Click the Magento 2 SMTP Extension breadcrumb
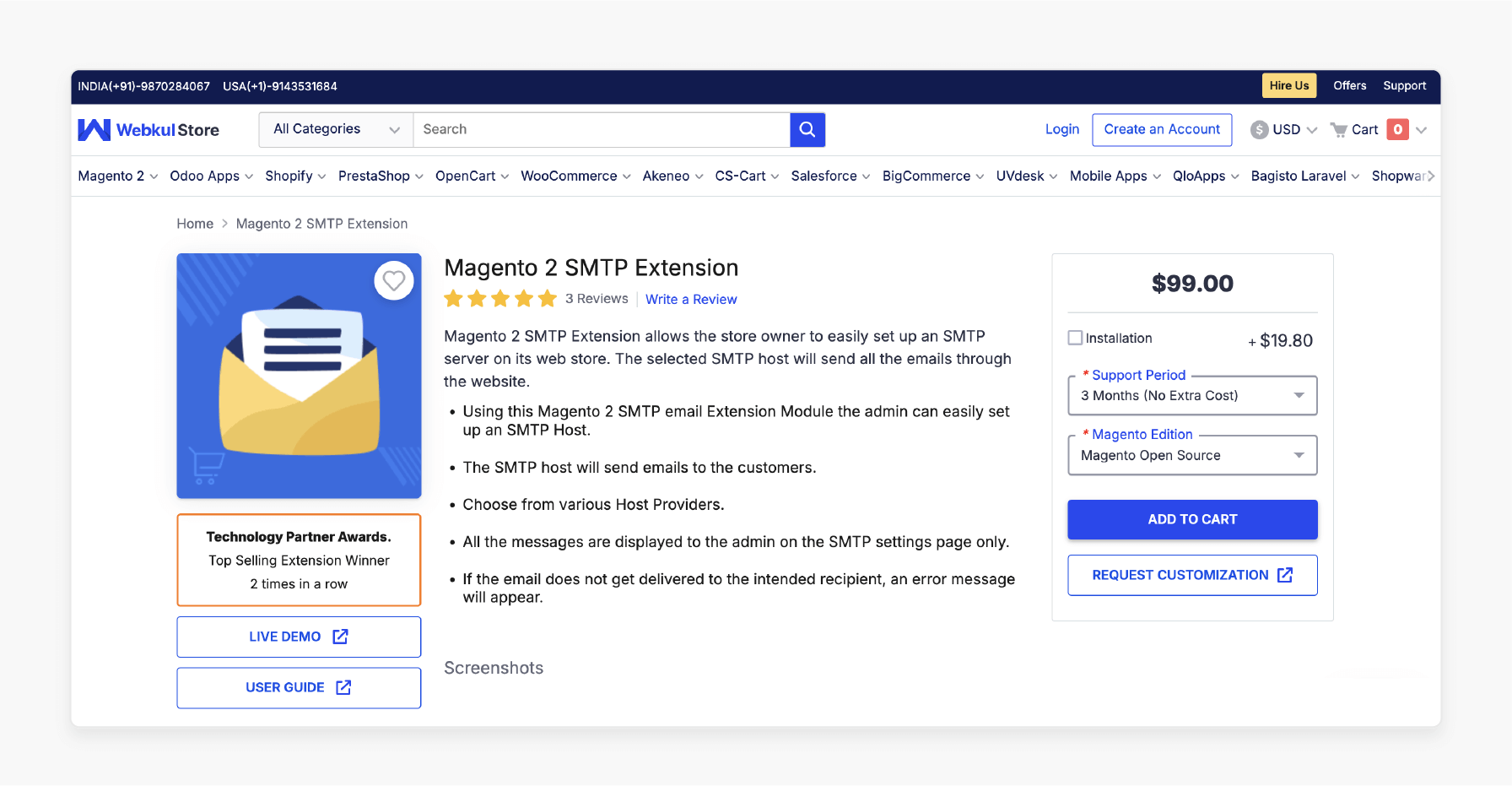The width and height of the screenshot is (1512, 786). [321, 224]
